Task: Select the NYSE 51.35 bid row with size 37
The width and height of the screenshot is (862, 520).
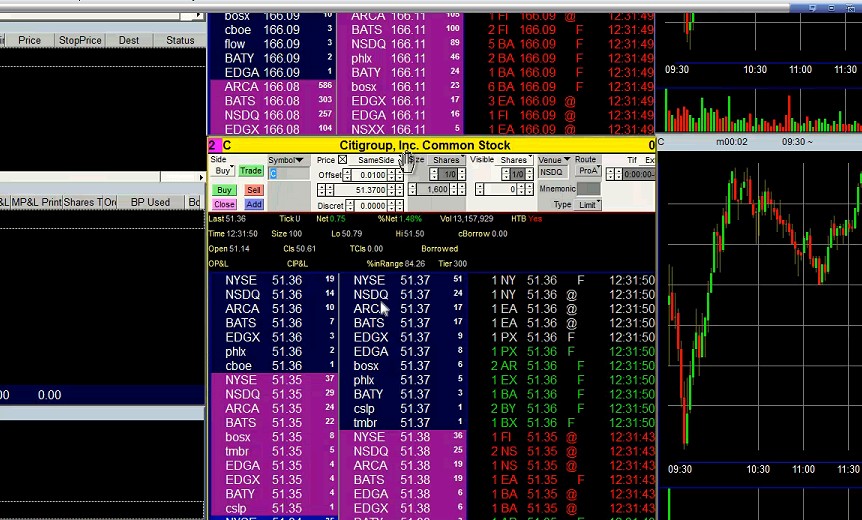Action: (274, 380)
